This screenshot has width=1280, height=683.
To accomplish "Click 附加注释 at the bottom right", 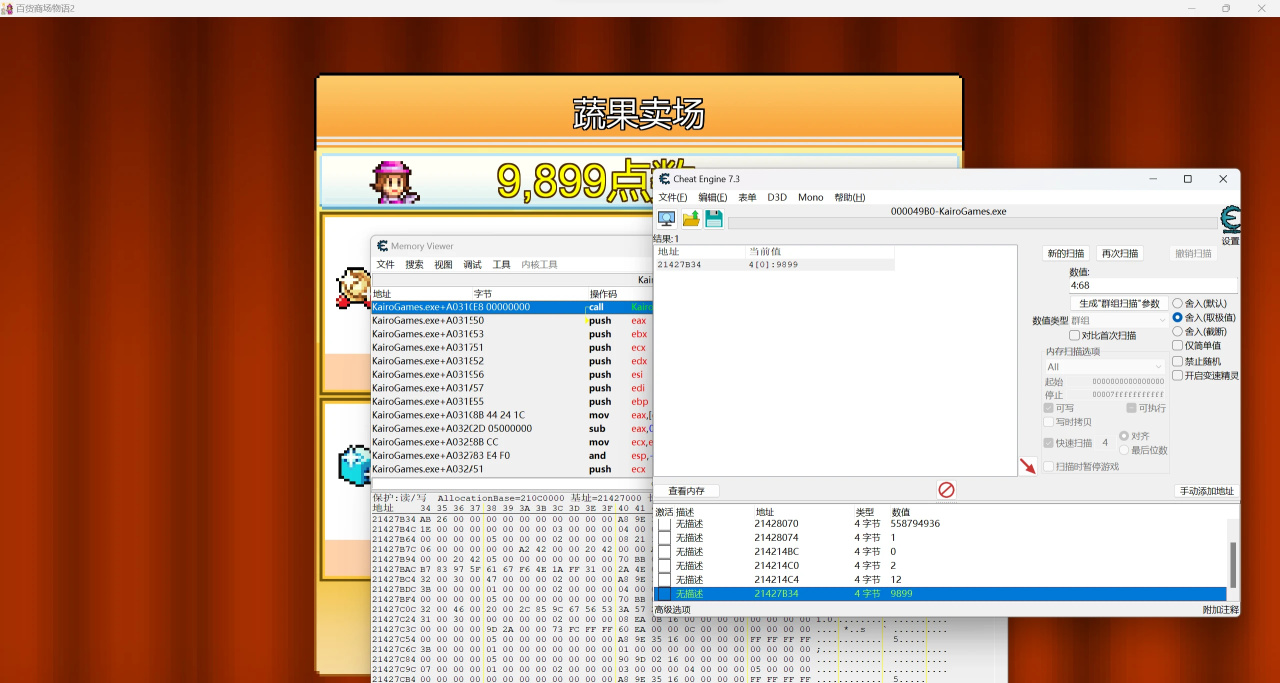I will (x=1220, y=609).
